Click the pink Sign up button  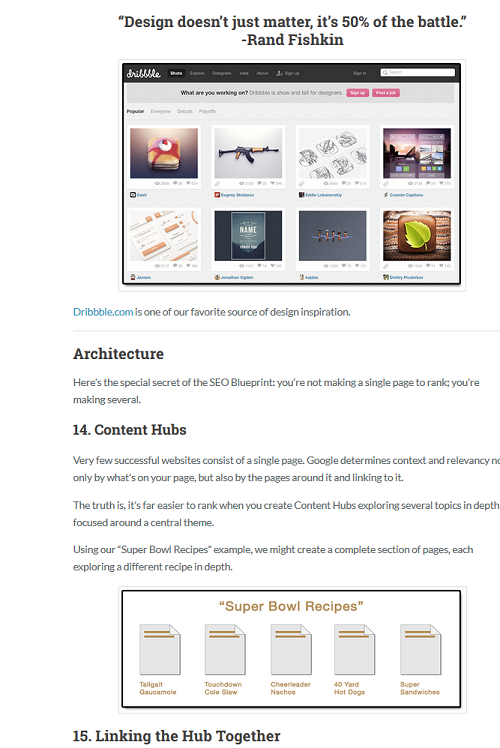357,93
